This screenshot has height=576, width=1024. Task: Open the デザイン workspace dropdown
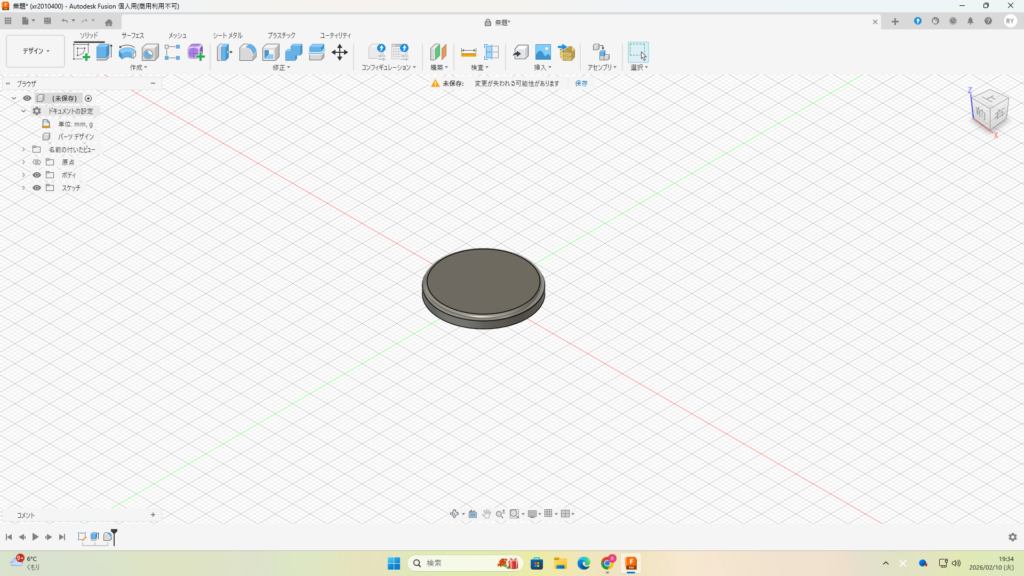click(36, 51)
